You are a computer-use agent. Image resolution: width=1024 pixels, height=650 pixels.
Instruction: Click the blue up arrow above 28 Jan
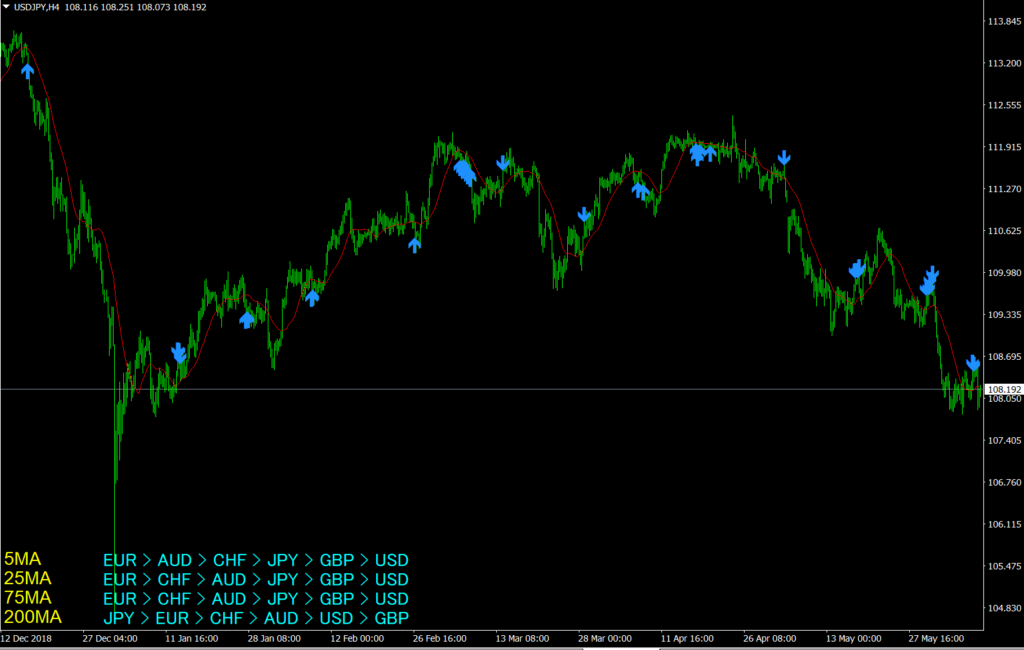click(247, 320)
